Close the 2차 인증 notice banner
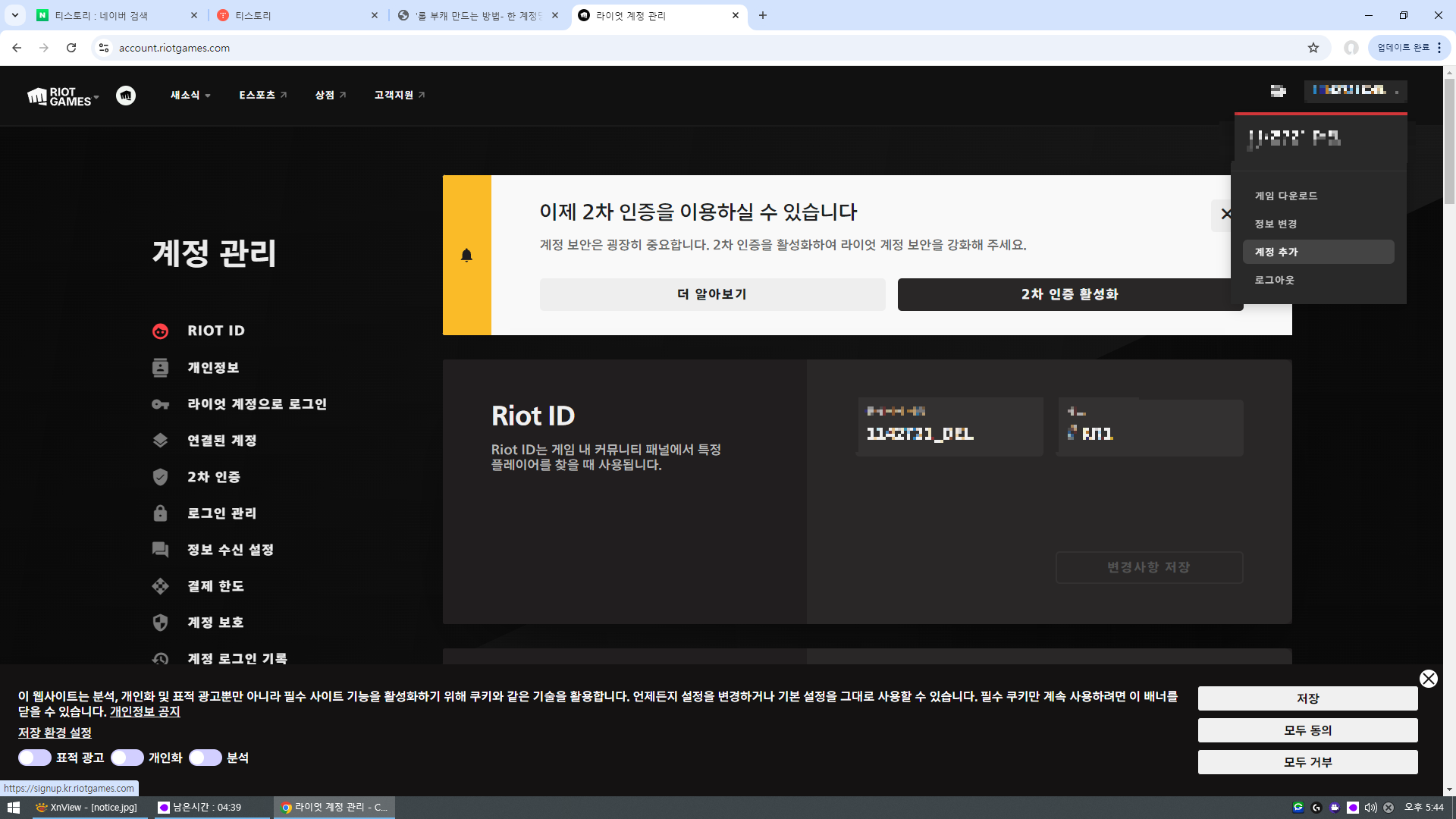The width and height of the screenshot is (1456, 819). click(1225, 215)
